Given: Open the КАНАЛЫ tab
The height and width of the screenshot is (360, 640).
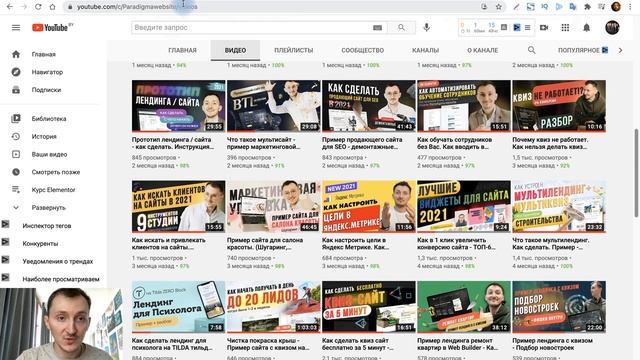Looking at the screenshot, I should [x=425, y=50].
